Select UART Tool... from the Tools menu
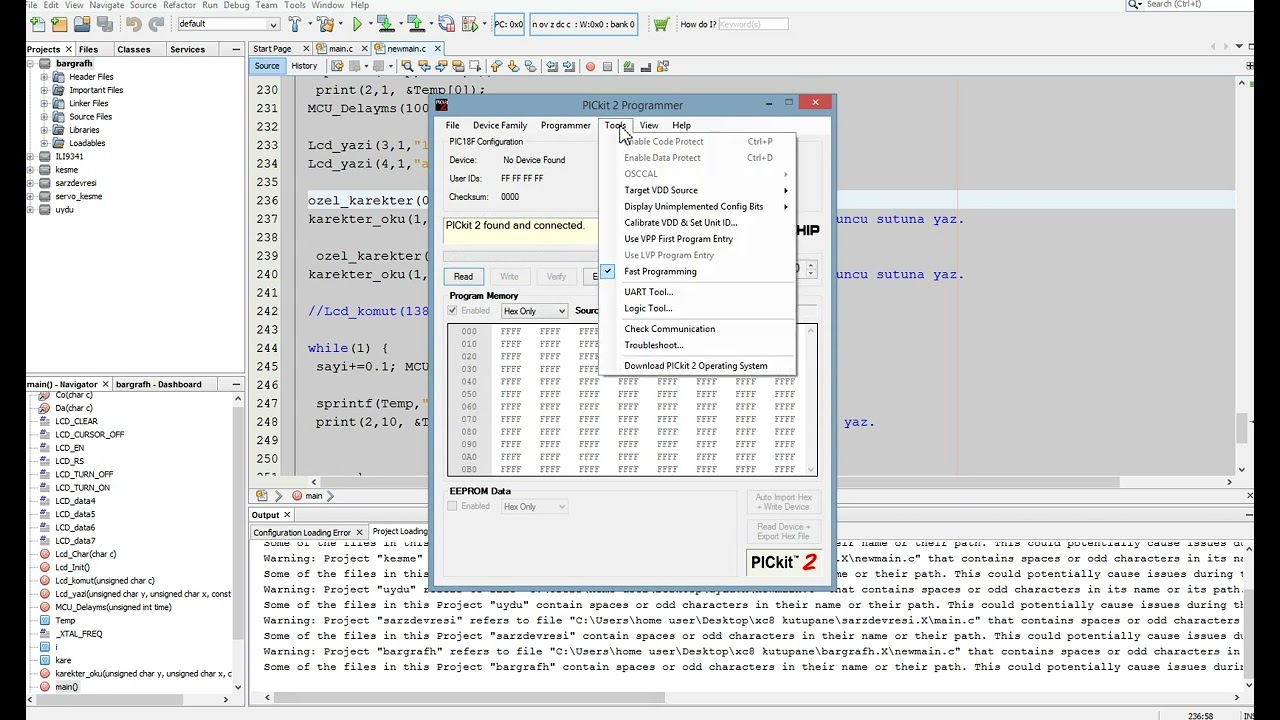The image size is (1280, 720). click(x=698, y=292)
